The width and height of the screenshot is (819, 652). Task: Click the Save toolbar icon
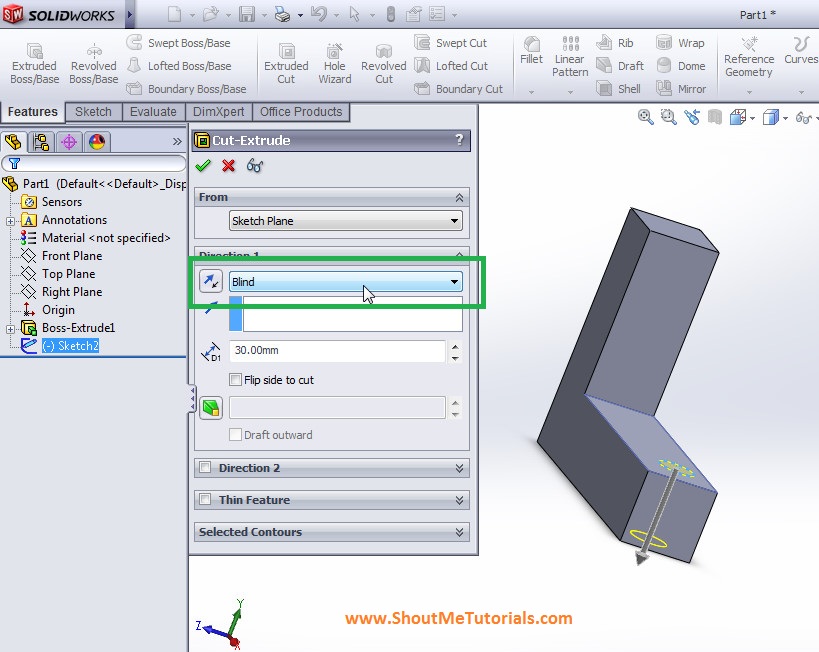247,14
